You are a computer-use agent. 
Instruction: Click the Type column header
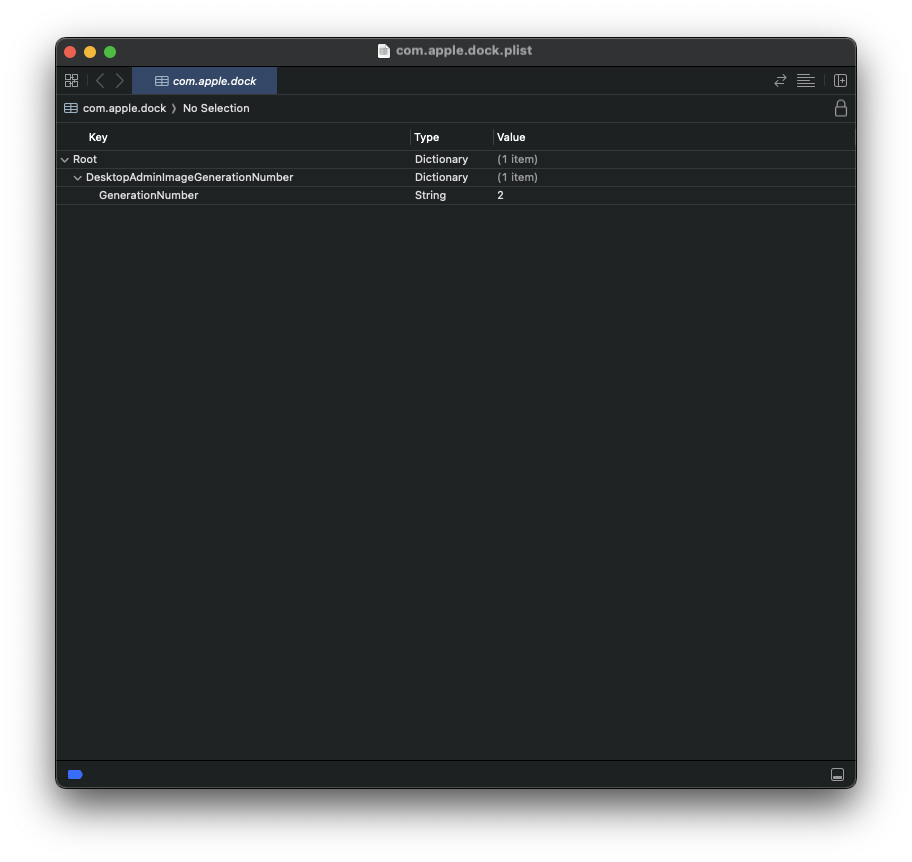tap(427, 137)
